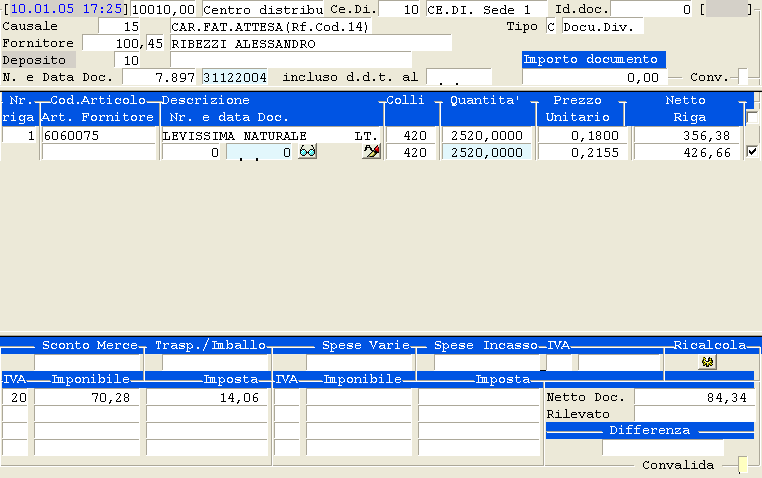Viewport: 762px width, 478px height.
Task: Click the document date 31122004 field
Action: coord(235,77)
